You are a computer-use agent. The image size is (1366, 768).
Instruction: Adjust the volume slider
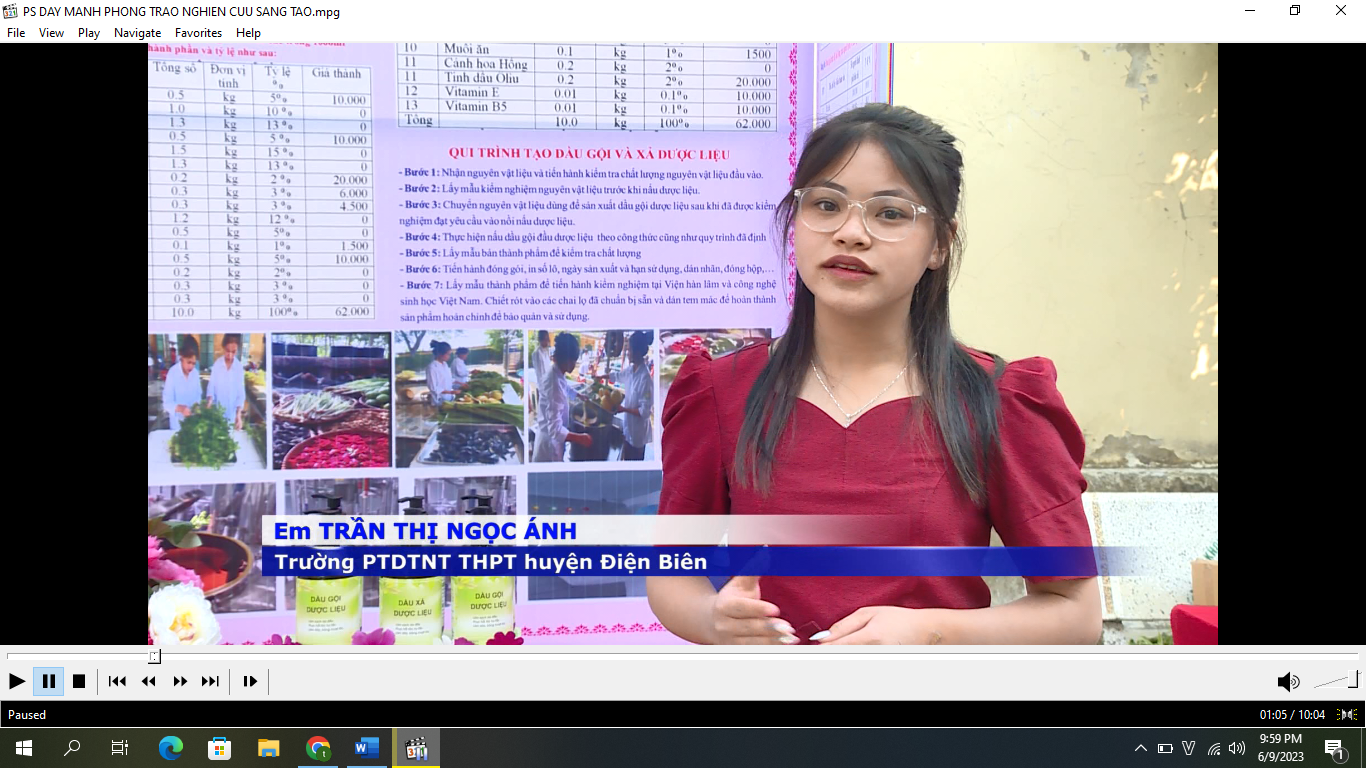[1336, 681]
